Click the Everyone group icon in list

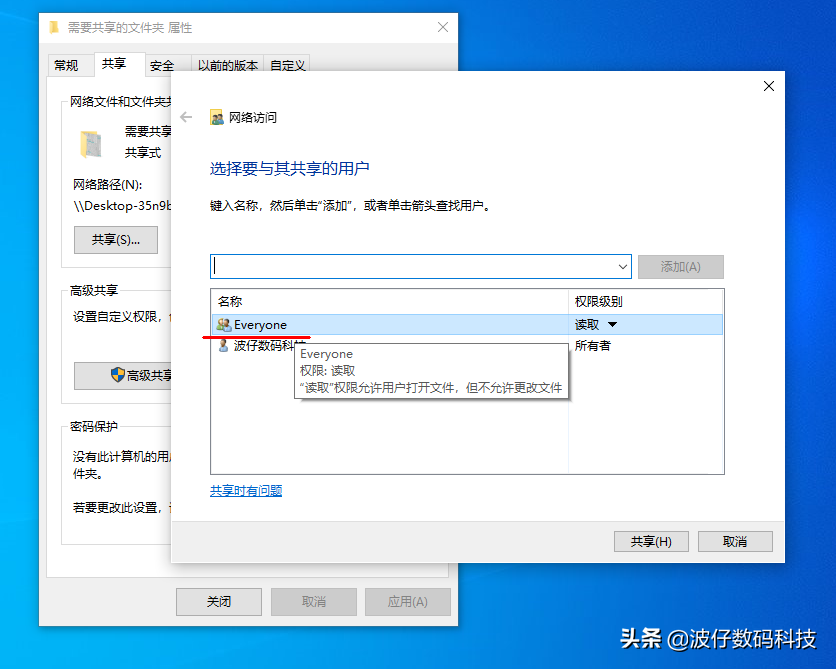[224, 324]
